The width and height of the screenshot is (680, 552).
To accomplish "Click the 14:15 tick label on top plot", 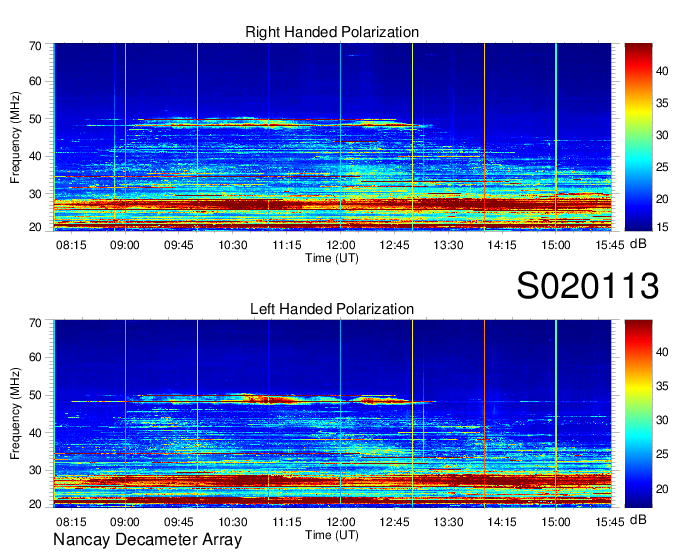I will (x=502, y=245).
